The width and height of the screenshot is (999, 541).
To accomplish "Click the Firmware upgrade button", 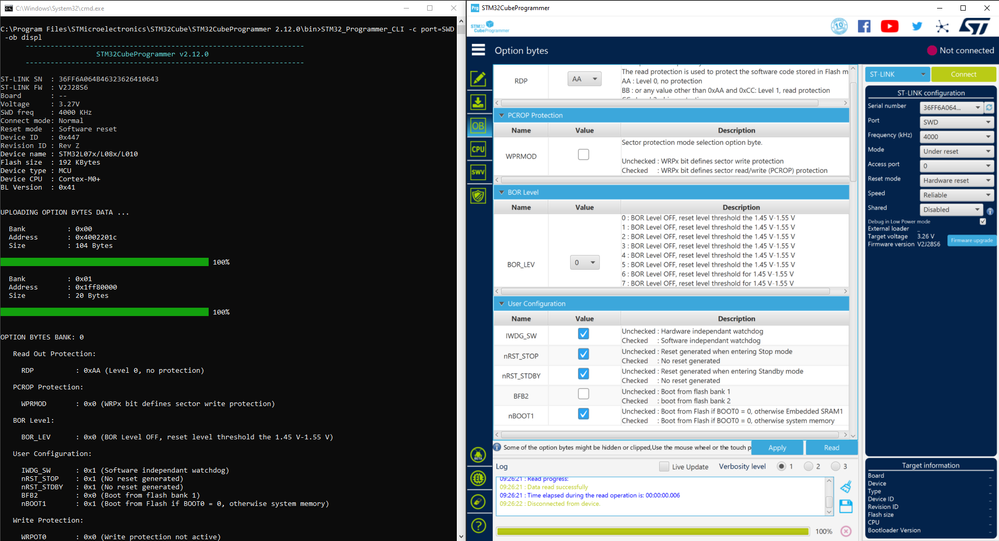I will [972, 240].
